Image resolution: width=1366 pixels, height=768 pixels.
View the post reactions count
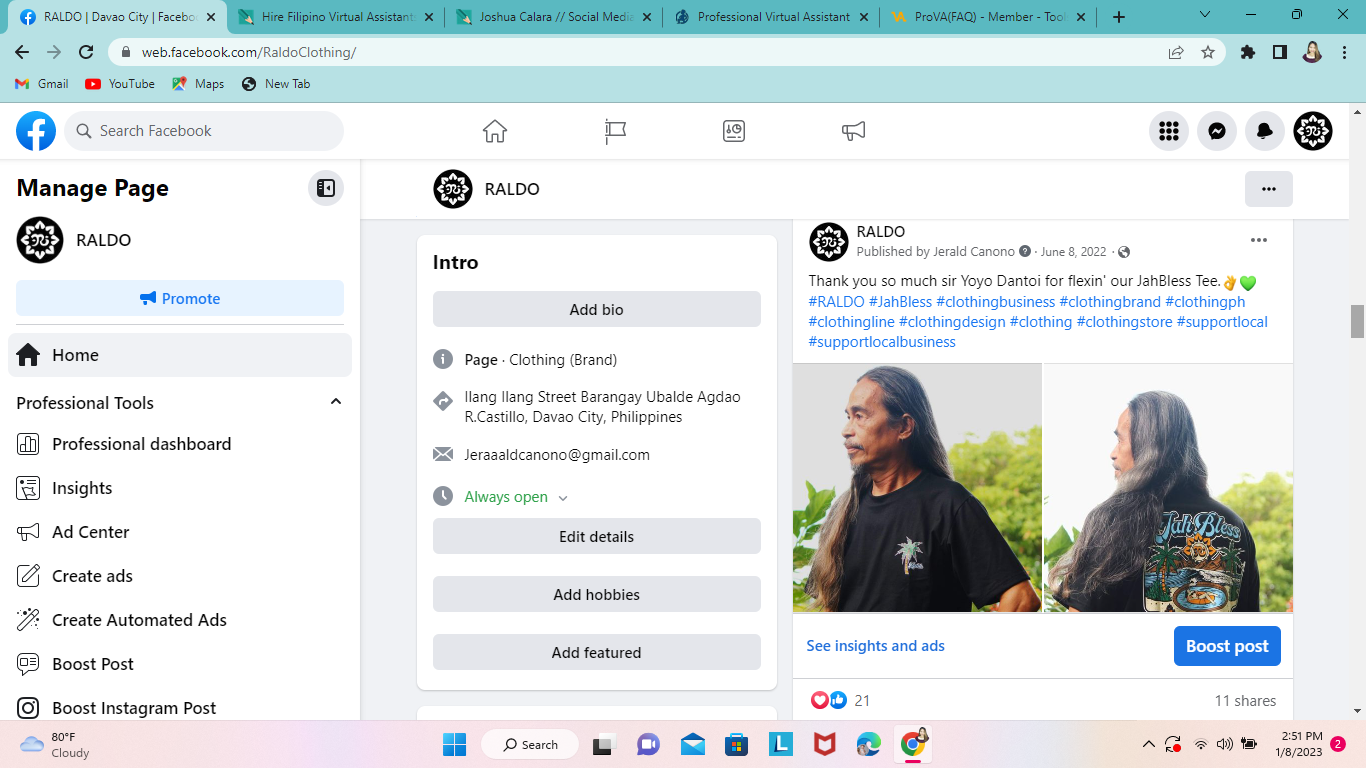[x=862, y=701]
